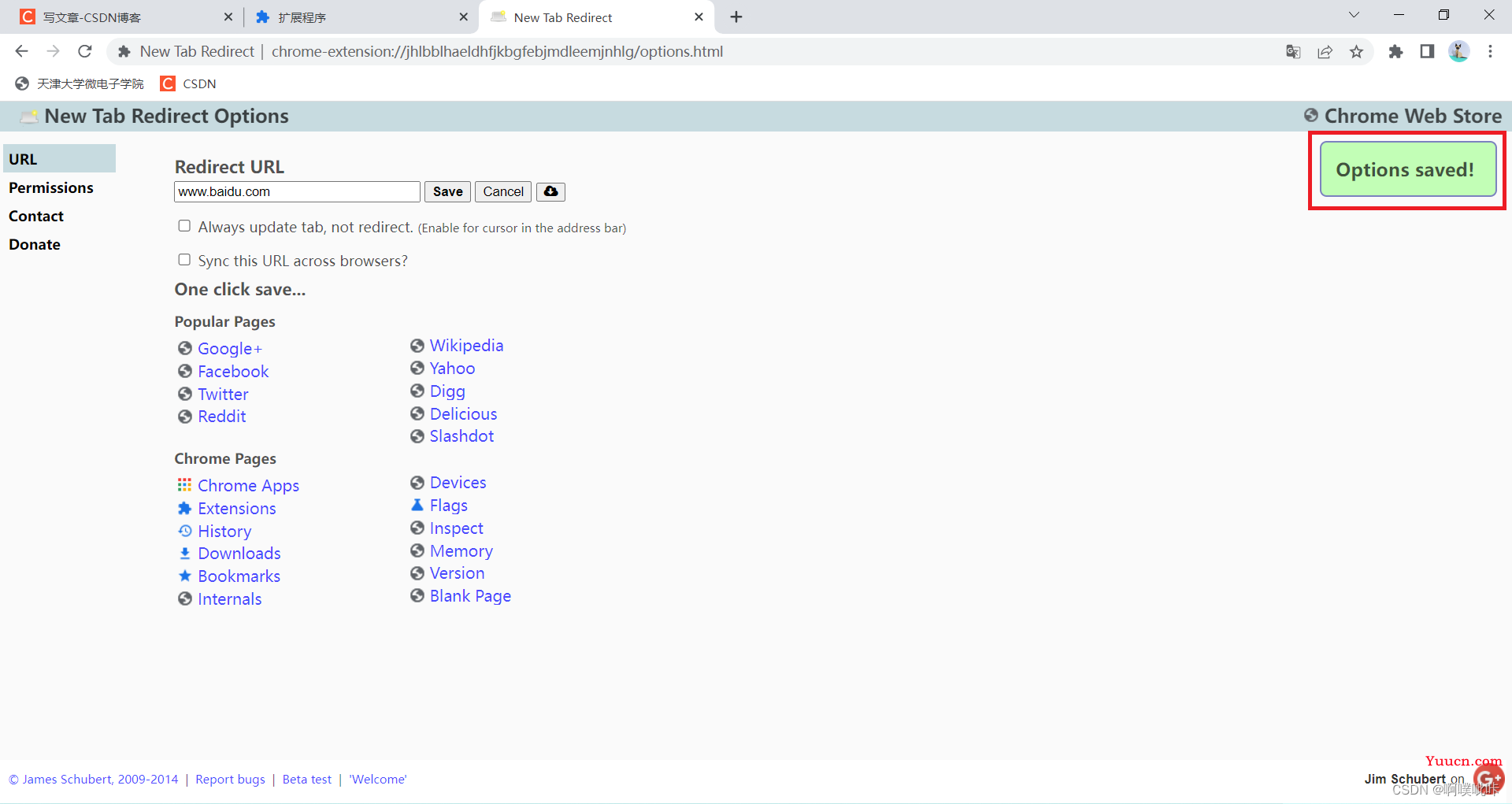
Task: Click the Inspect link
Action: pos(457,528)
